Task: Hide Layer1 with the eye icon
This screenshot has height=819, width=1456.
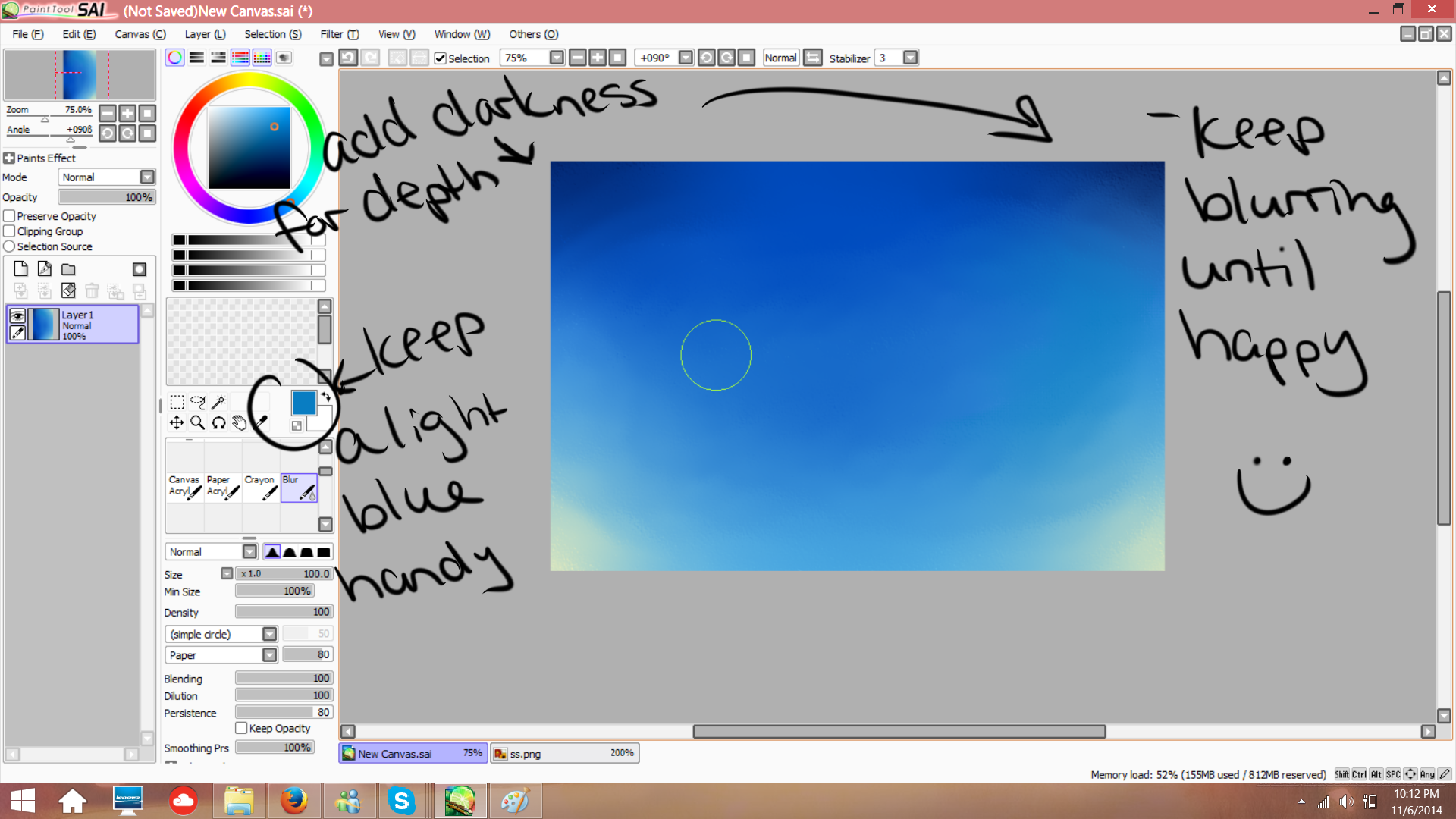Action: click(17, 316)
